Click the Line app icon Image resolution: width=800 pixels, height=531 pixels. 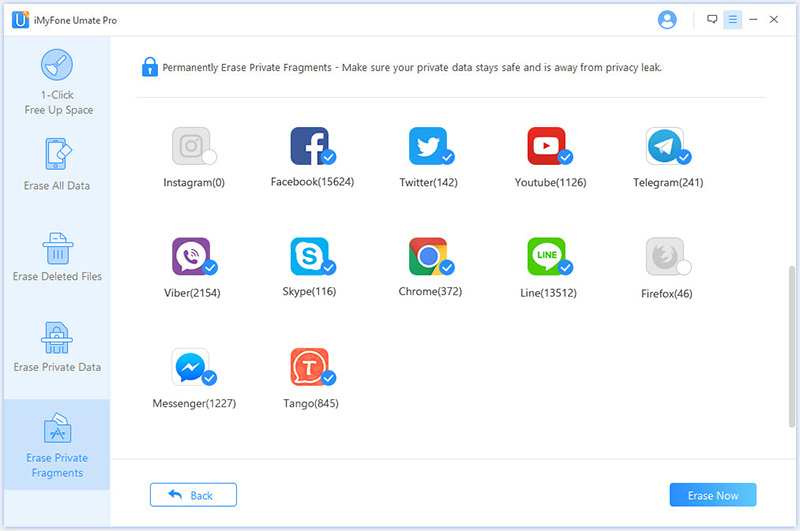point(546,256)
